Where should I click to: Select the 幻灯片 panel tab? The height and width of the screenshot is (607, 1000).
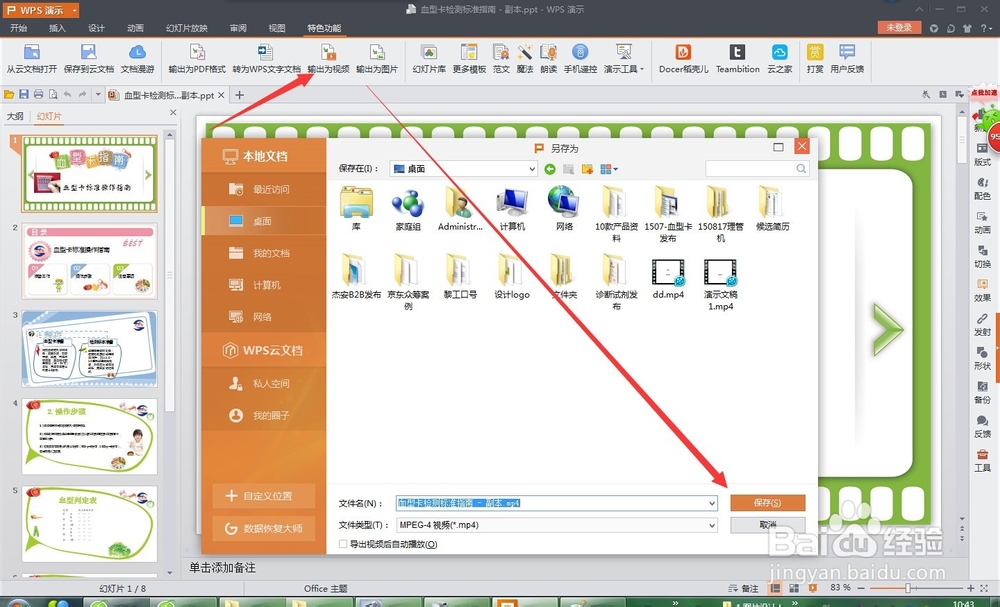coord(51,115)
